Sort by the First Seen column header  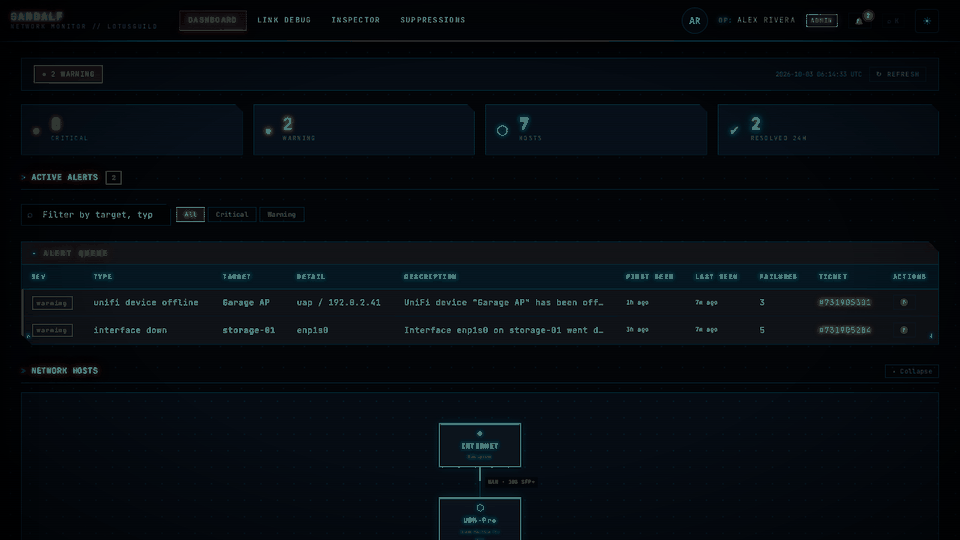pyautogui.click(x=650, y=277)
